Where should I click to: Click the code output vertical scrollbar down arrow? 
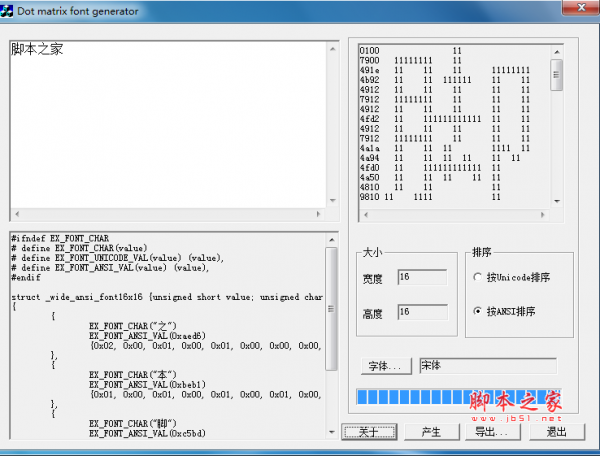(331, 431)
